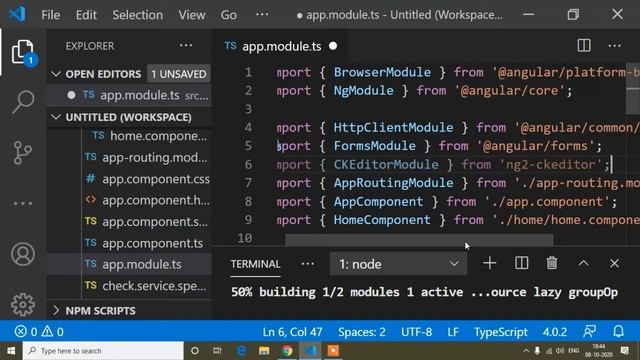The width and height of the screenshot is (640, 360).
Task: Open the Explorer view in activity bar
Action: click(23, 52)
